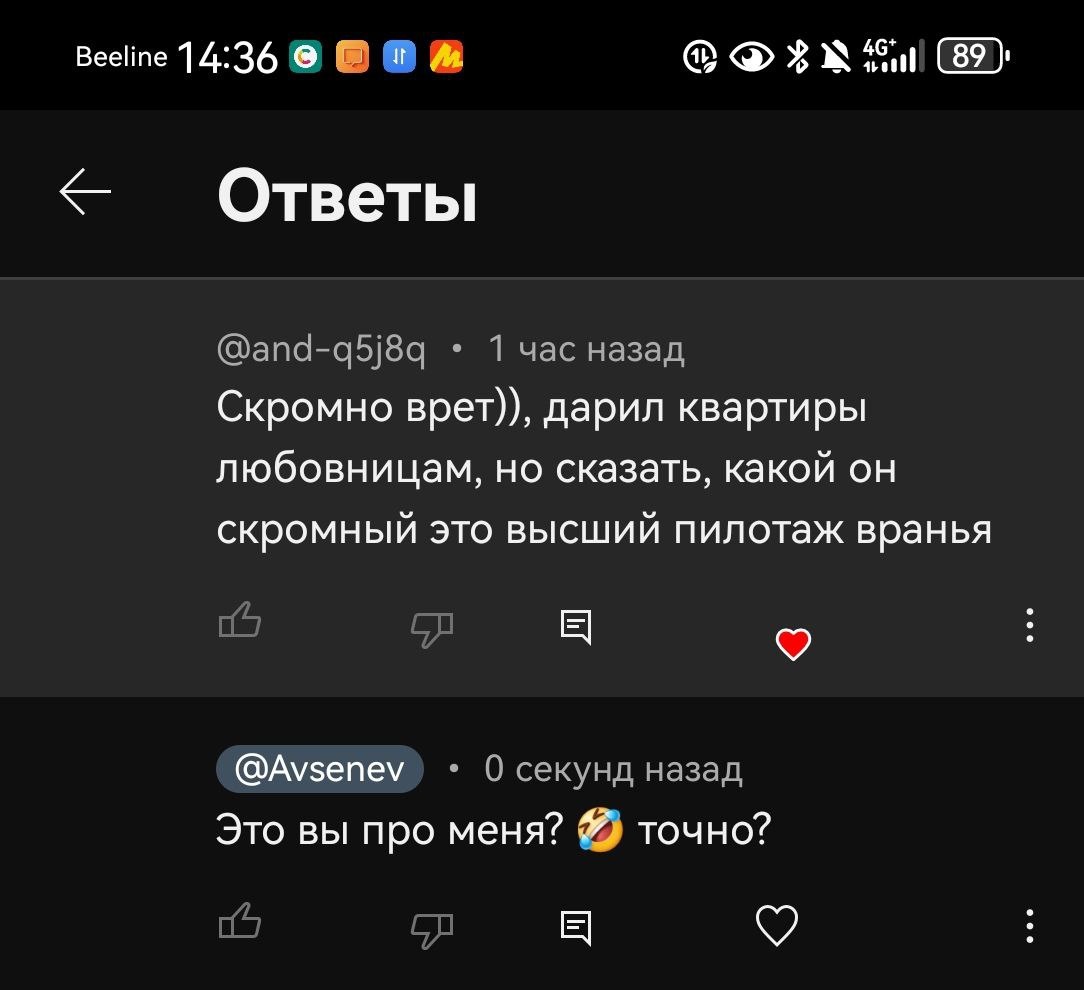The height and width of the screenshot is (990, 1084).
Task: Reply to the @Avsenev comment
Action: point(576,927)
